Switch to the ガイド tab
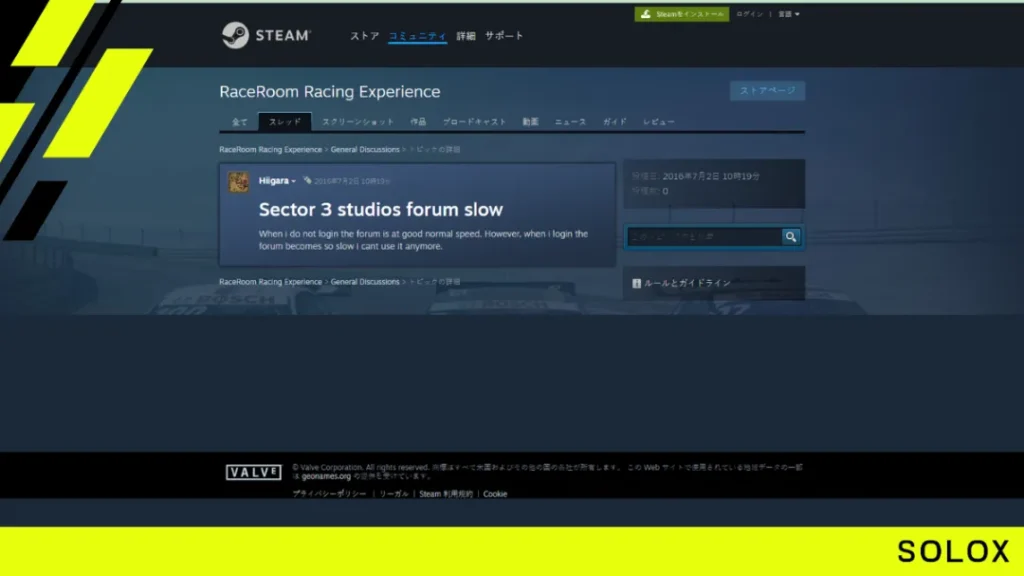Screen dimensions: 1024x576 tap(615, 122)
